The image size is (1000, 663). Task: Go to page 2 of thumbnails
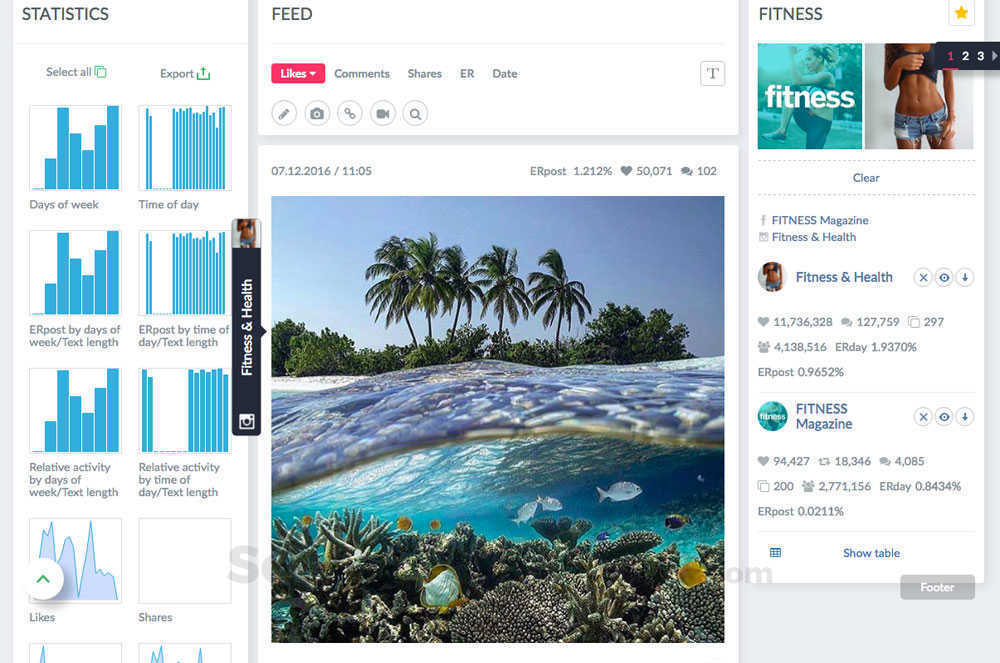tap(966, 56)
